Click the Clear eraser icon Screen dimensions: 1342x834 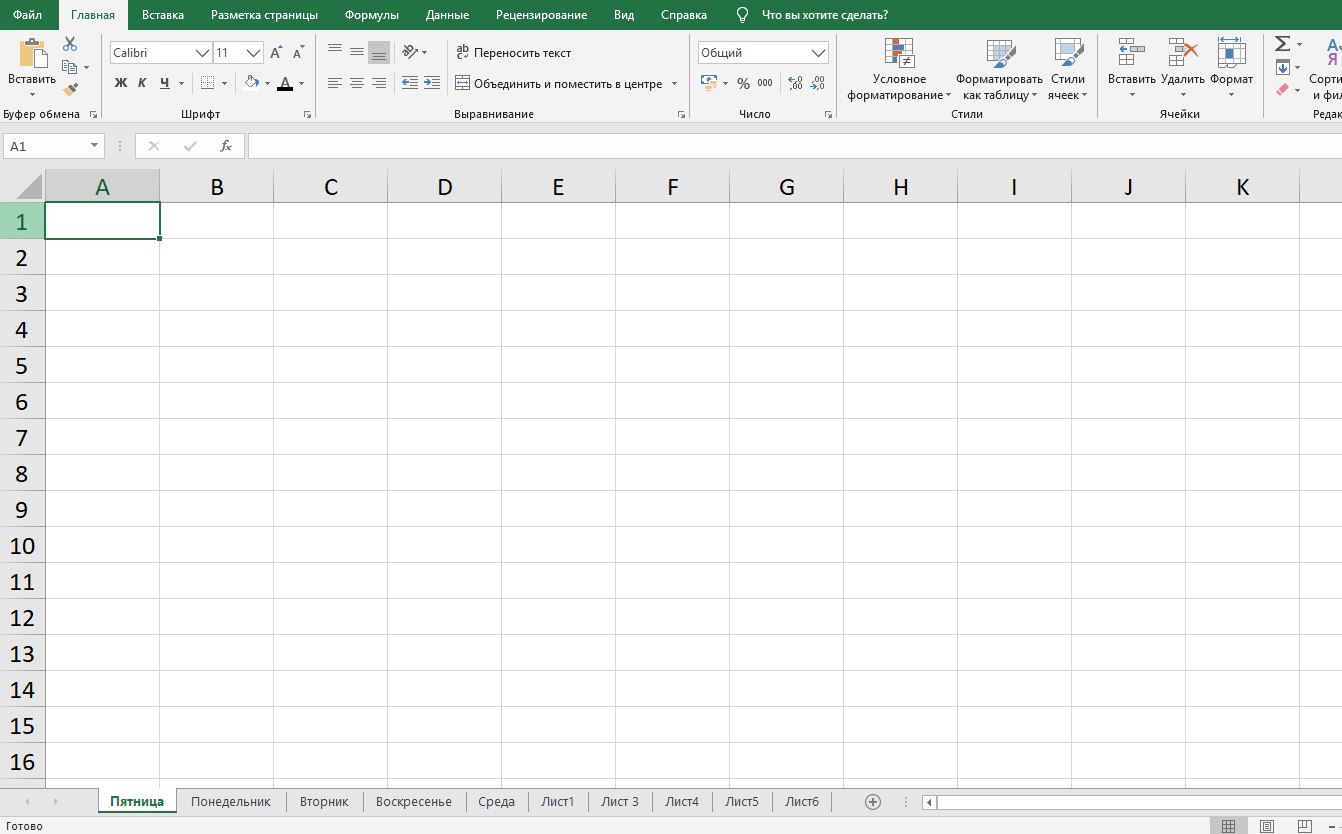point(1283,89)
